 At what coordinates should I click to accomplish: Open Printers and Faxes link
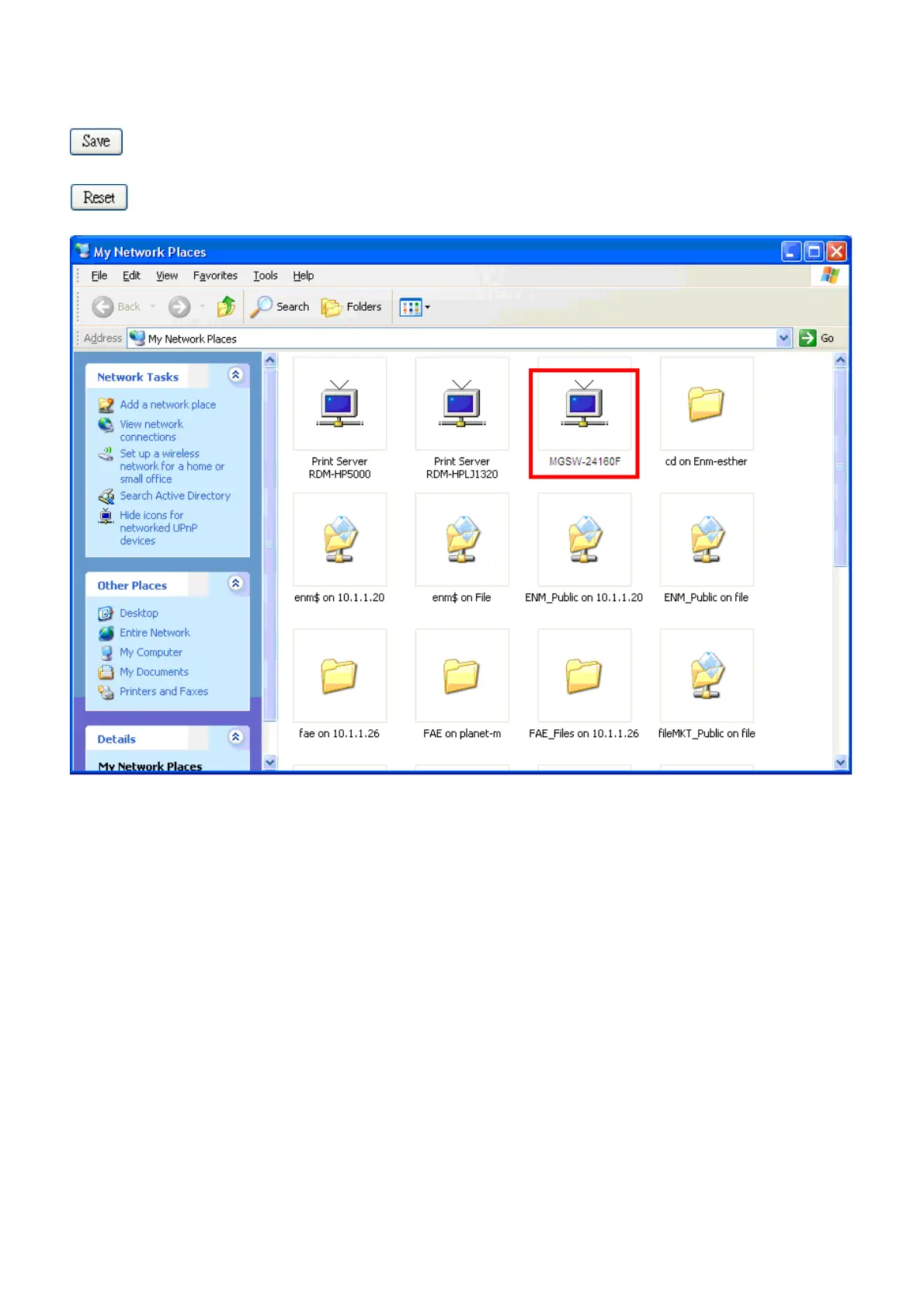[164, 691]
